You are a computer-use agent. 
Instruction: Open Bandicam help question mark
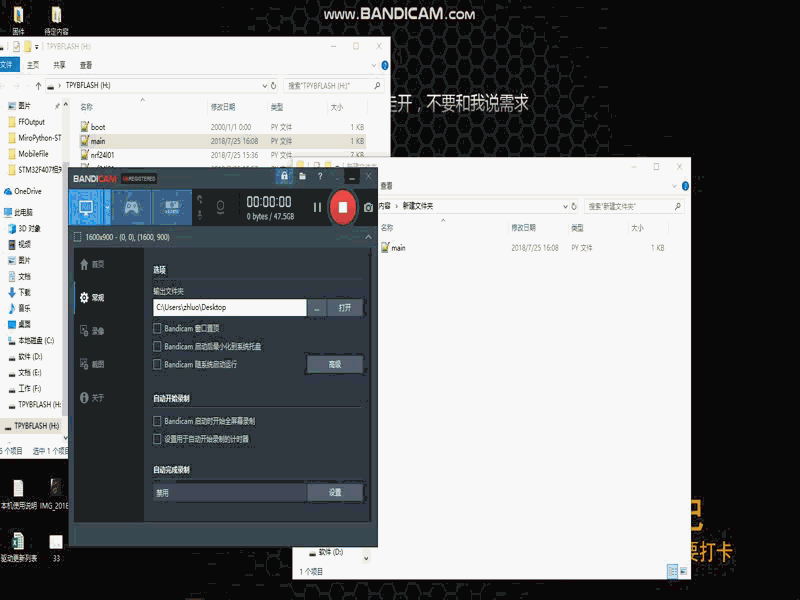click(x=320, y=177)
